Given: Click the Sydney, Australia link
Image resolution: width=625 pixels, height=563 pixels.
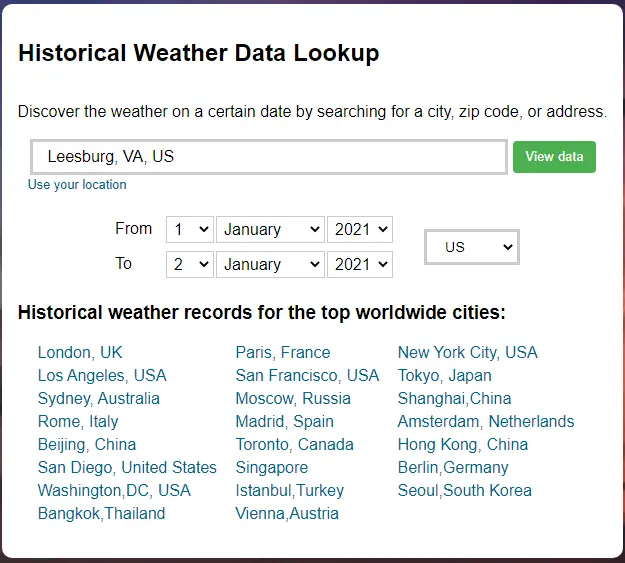Looking at the screenshot, I should pyautogui.click(x=98, y=398).
